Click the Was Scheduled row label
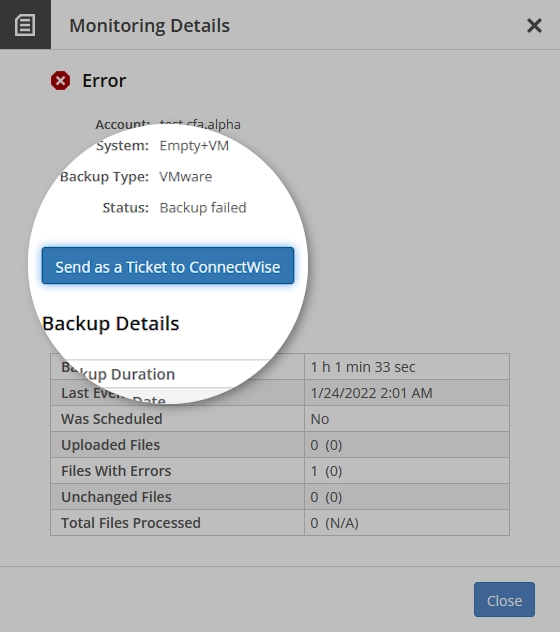The height and width of the screenshot is (632, 560). 112,419
